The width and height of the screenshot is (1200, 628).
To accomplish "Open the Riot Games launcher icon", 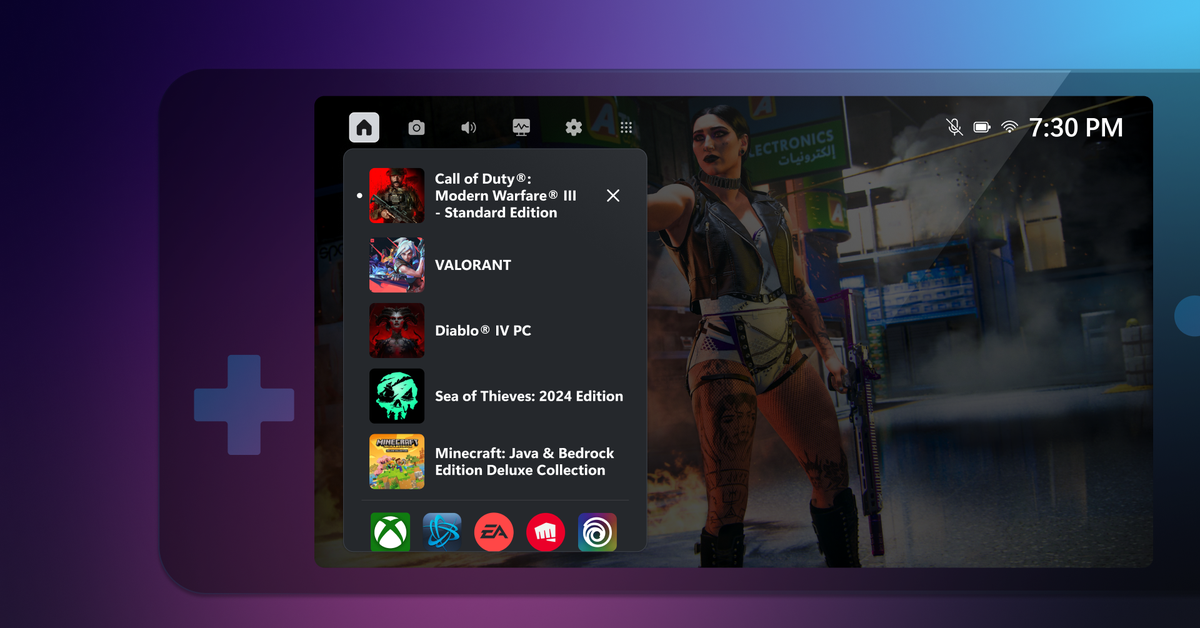I will [x=545, y=532].
